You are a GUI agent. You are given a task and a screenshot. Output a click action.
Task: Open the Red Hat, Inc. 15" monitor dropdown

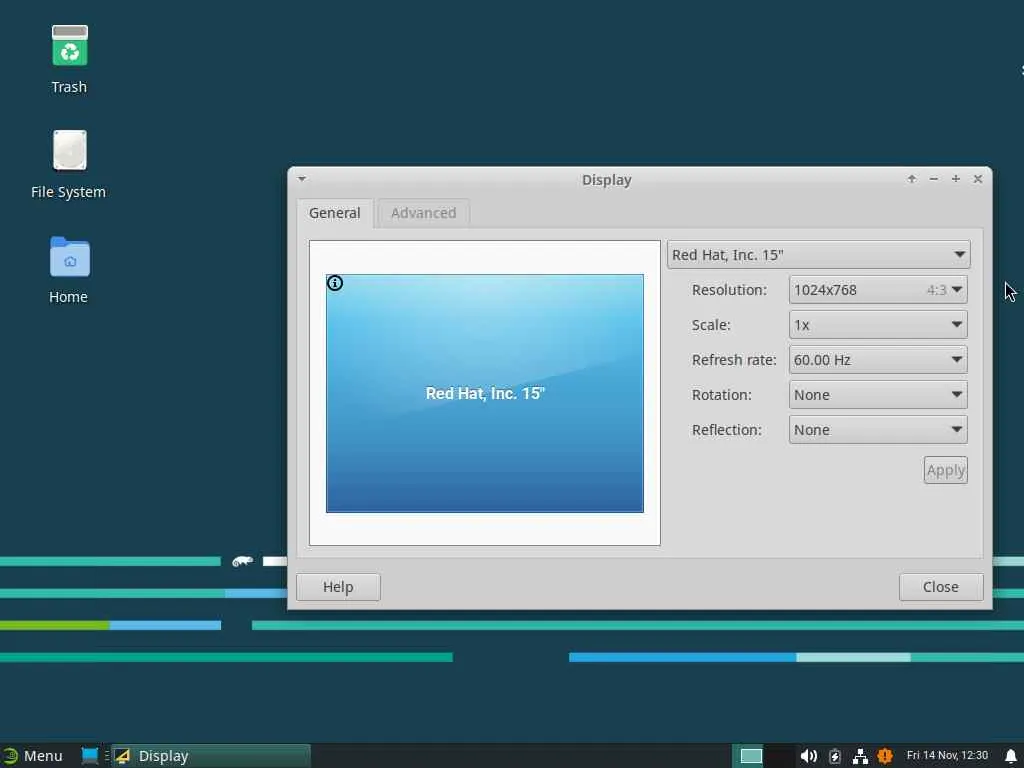[818, 255]
